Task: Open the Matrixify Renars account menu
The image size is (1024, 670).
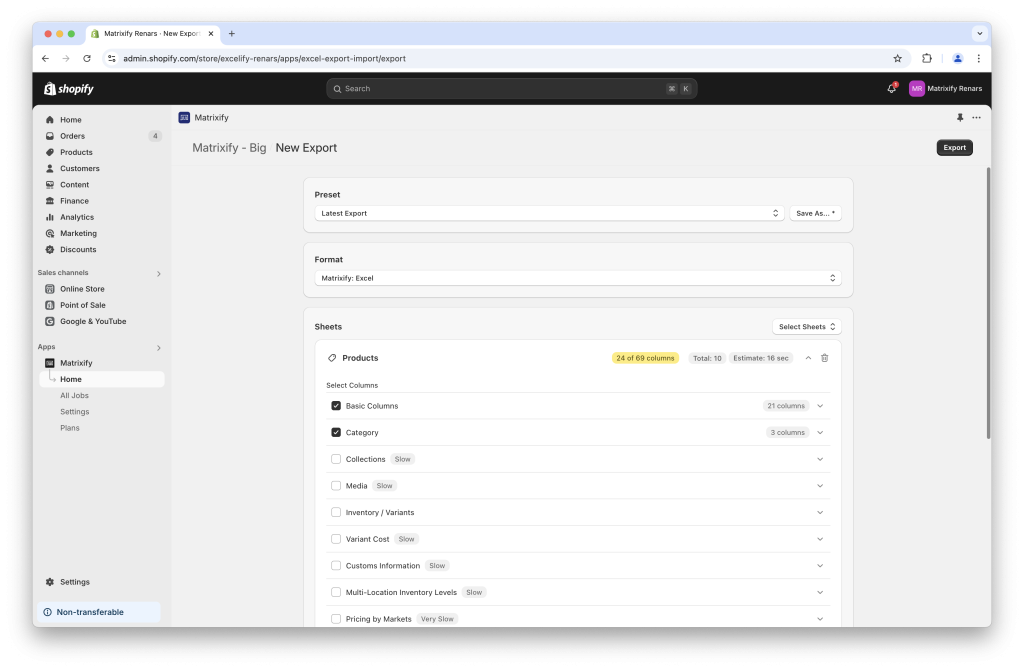Action: click(944, 89)
